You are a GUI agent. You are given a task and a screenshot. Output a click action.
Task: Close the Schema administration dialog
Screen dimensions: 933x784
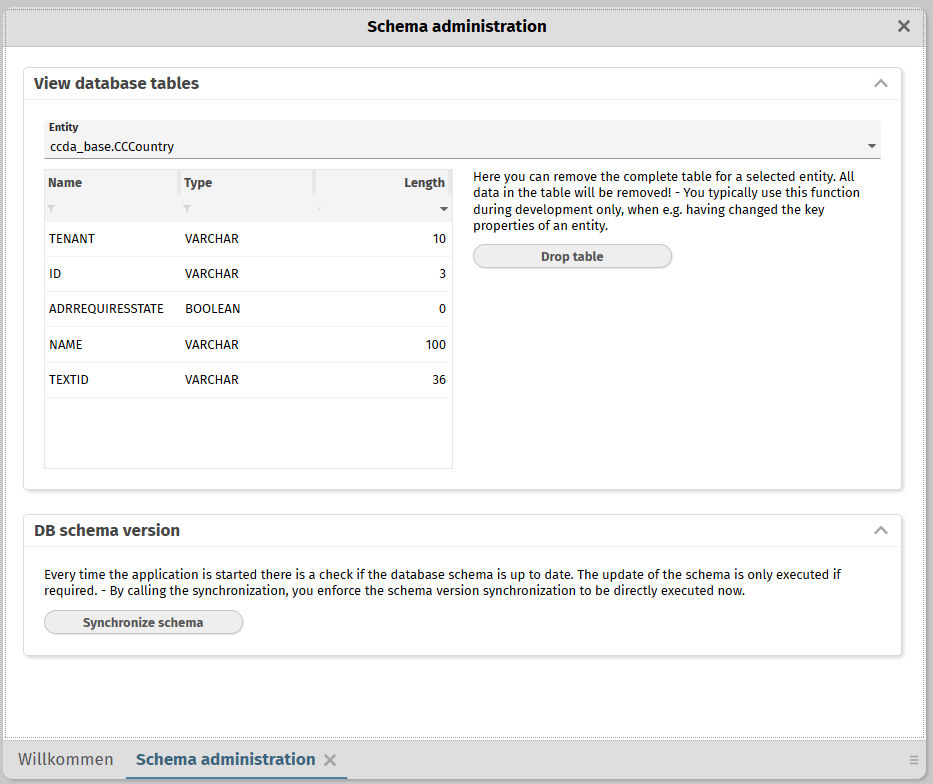[x=904, y=27]
